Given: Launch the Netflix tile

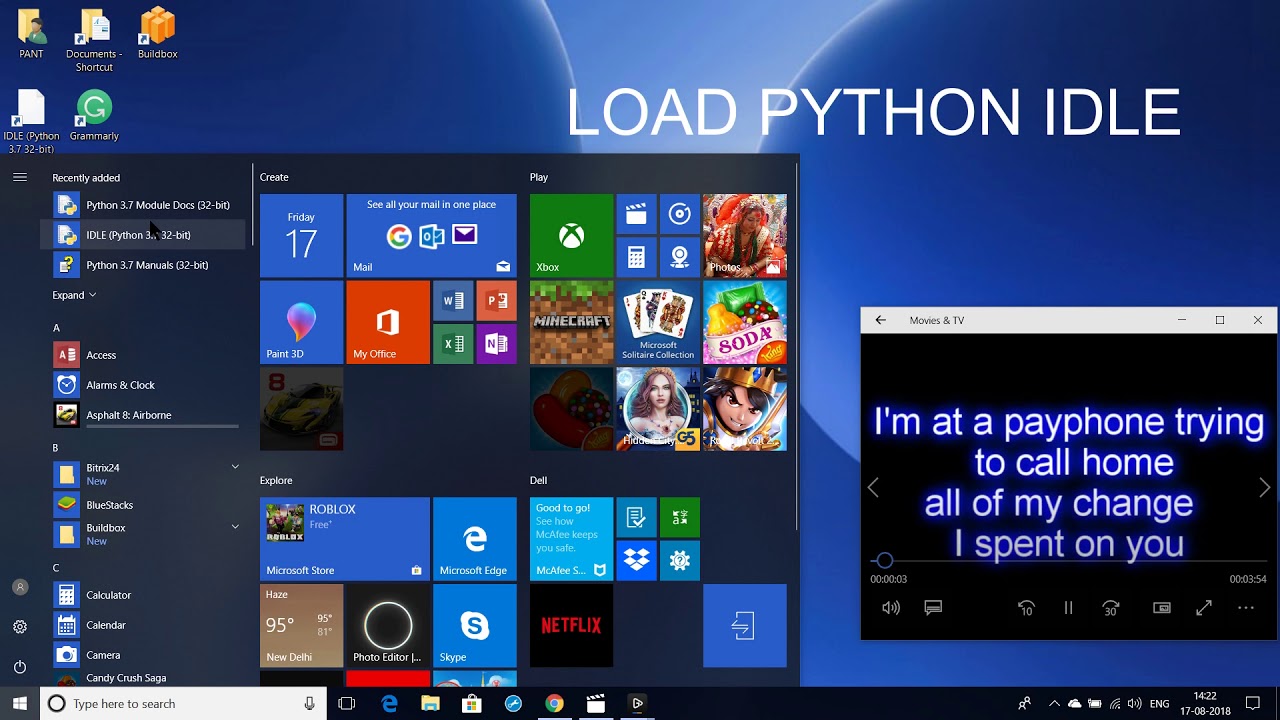Looking at the screenshot, I should [571, 626].
